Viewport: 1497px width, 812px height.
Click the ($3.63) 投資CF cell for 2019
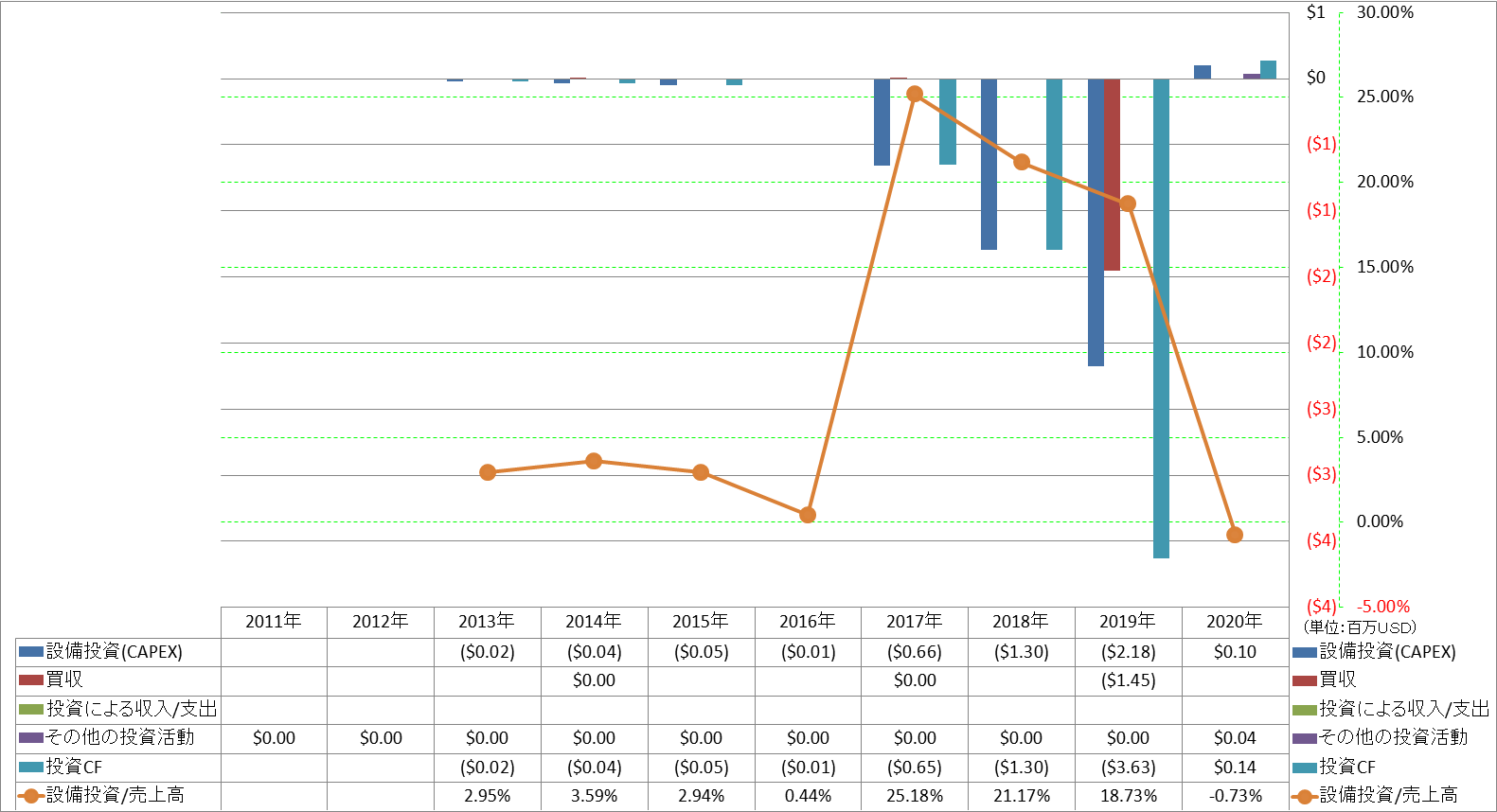1128,768
